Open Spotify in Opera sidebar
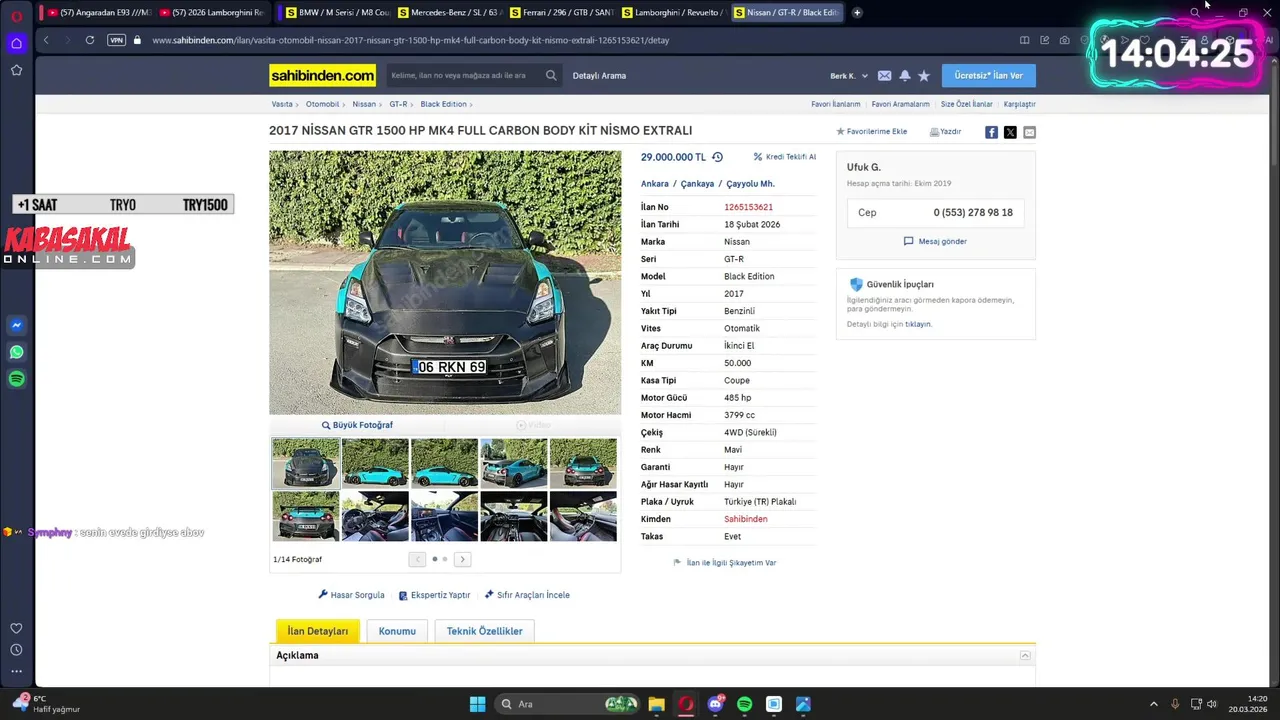This screenshot has width=1280, height=720. pyautogui.click(x=16, y=379)
